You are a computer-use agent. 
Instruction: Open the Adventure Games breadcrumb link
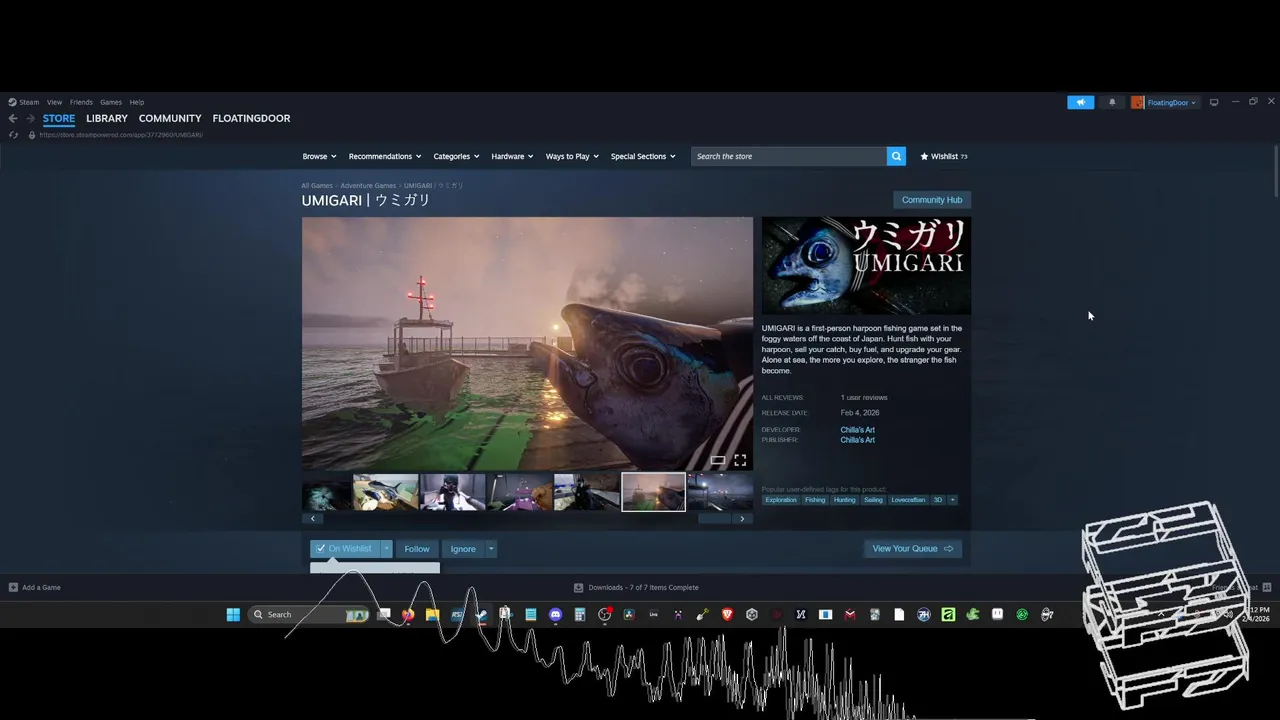368,185
